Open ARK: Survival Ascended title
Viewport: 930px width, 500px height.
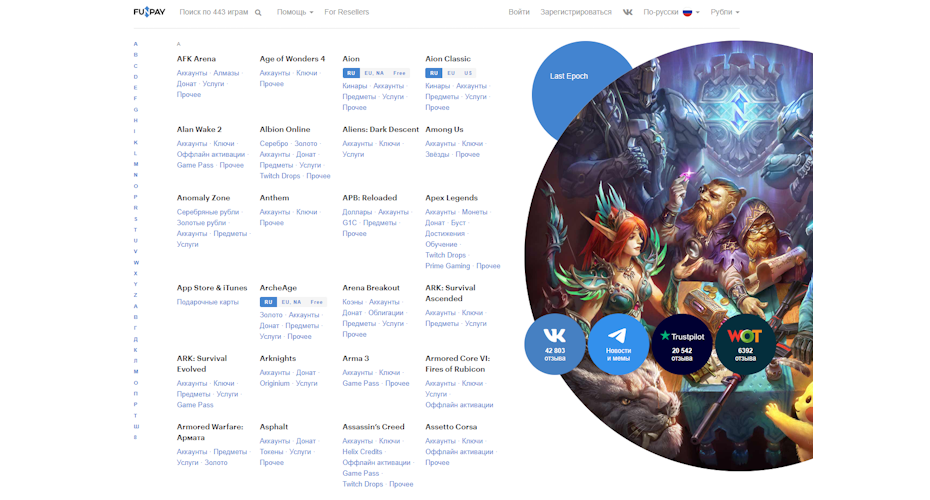[450, 293]
